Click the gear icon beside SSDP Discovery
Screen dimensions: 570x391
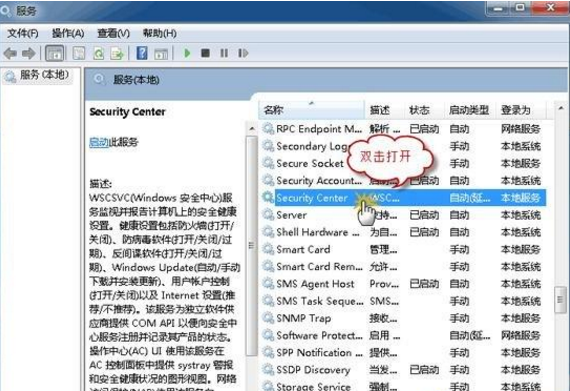pyautogui.click(x=268, y=370)
